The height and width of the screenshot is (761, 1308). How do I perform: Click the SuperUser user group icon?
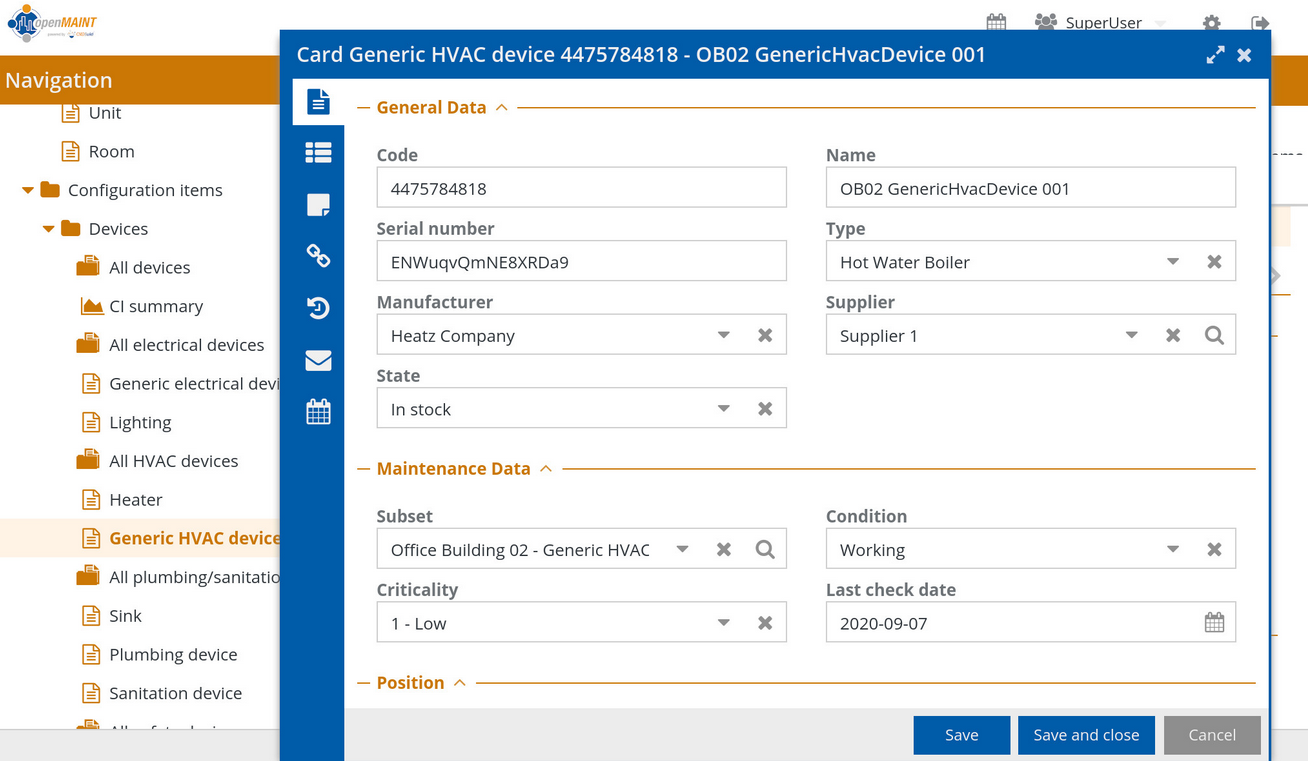(1045, 22)
